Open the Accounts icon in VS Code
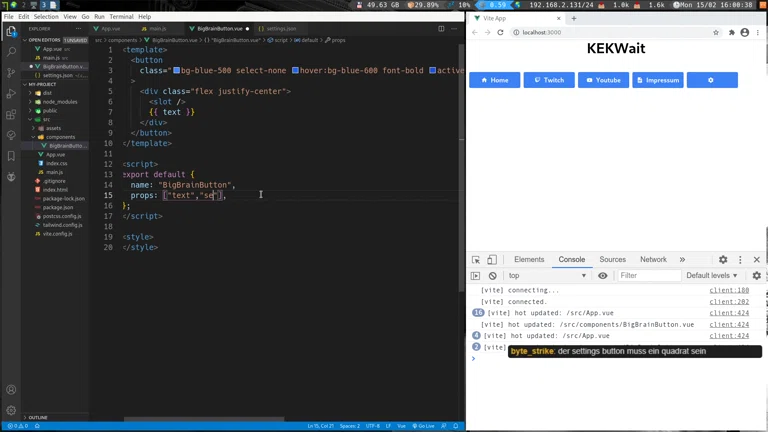 pos(11,390)
